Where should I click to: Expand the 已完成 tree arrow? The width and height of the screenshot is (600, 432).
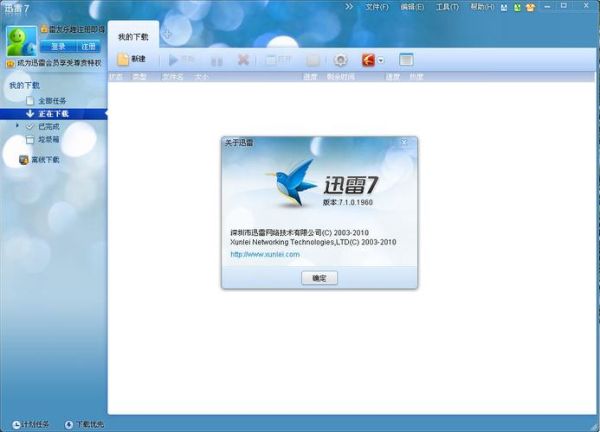[18, 127]
